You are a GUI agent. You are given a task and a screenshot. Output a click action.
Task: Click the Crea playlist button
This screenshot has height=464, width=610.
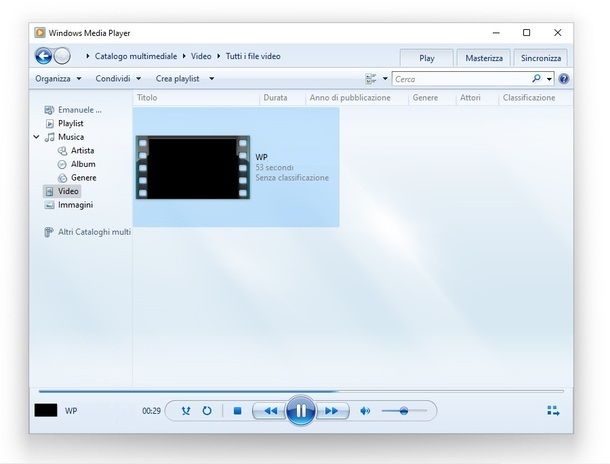point(177,79)
